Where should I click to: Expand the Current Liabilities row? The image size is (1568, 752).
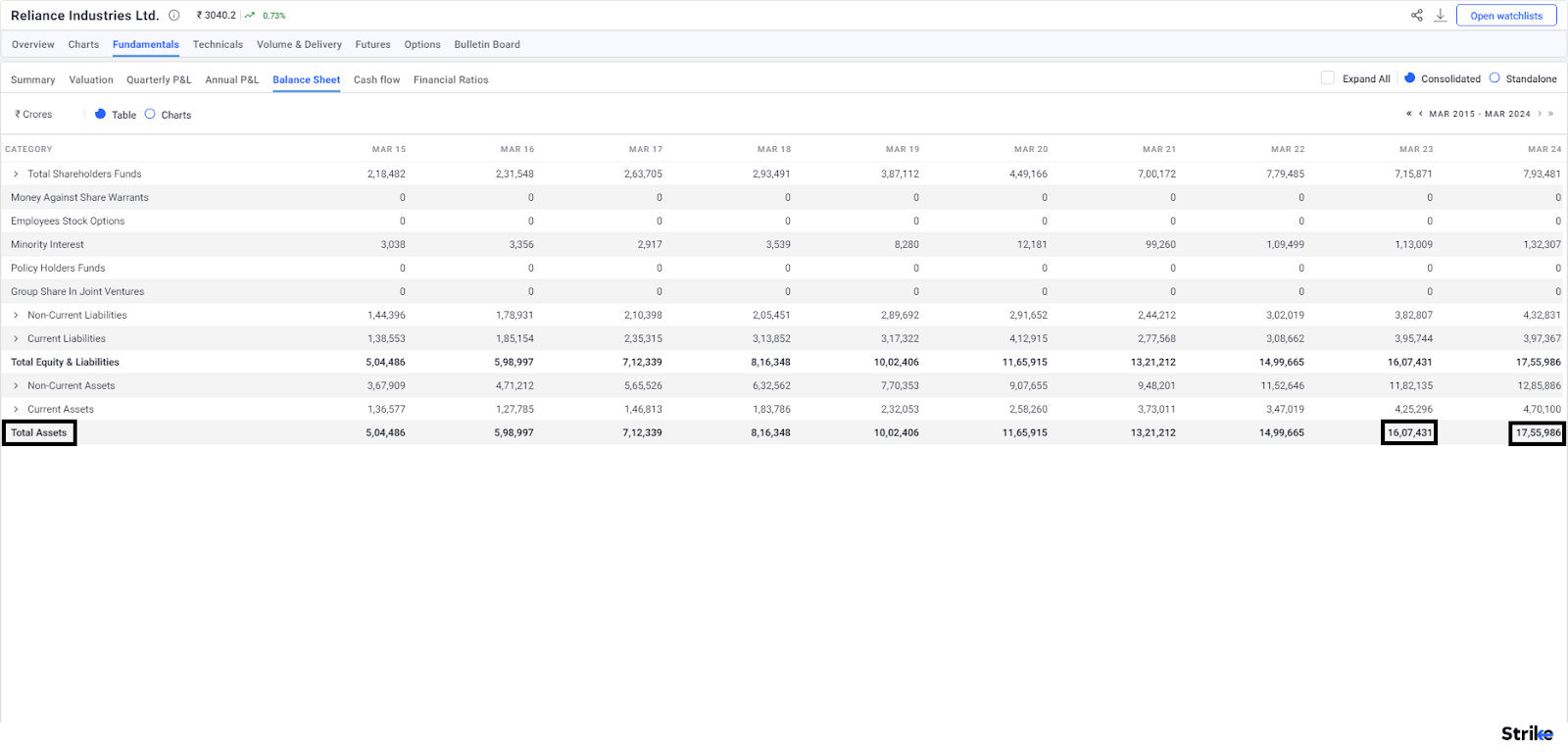[x=16, y=338]
